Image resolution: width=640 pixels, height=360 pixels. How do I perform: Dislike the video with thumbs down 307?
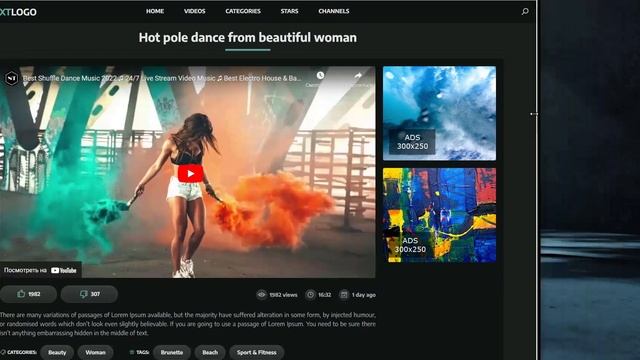pos(89,294)
